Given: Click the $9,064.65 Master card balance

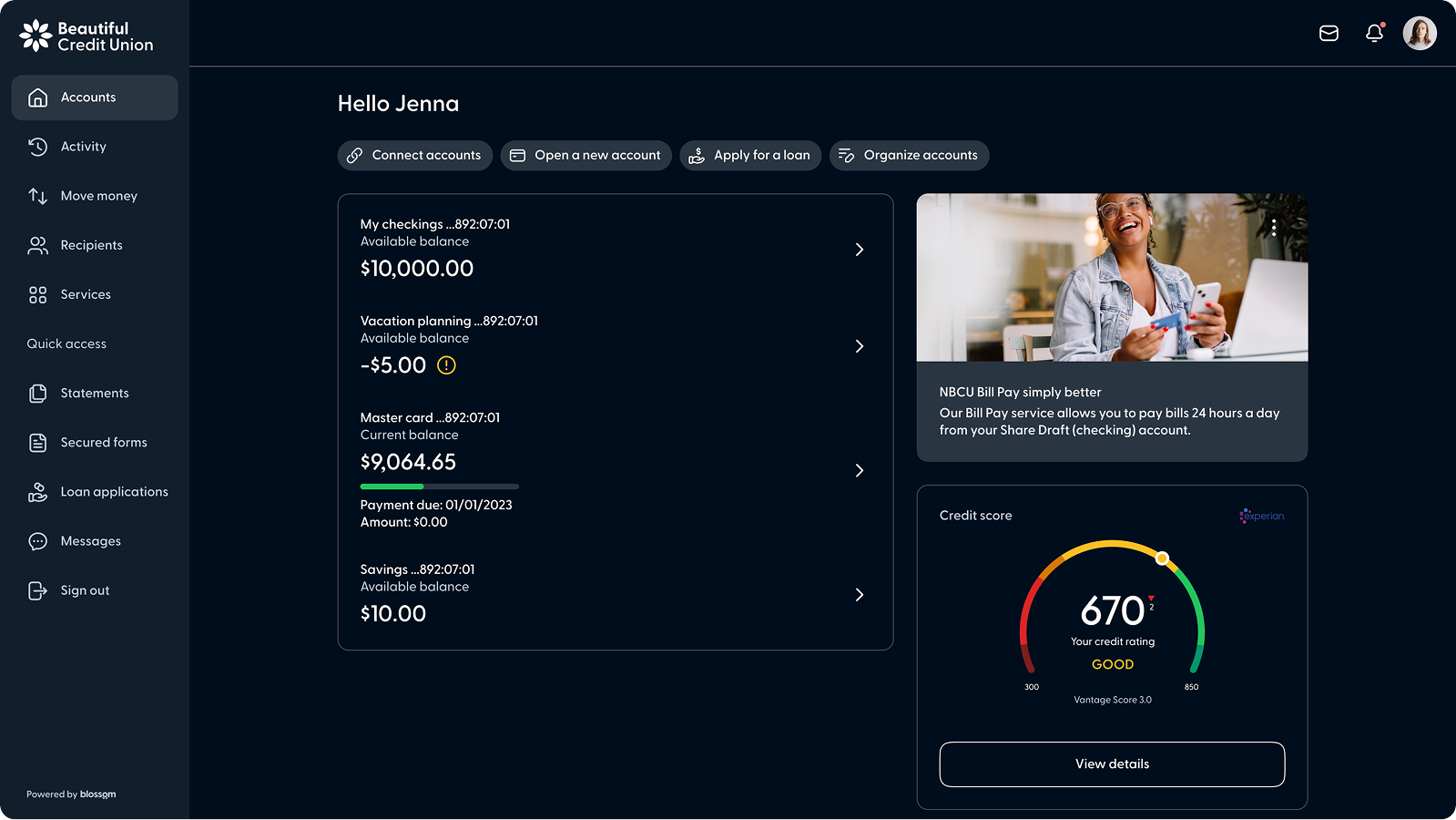Looking at the screenshot, I should point(408,462).
